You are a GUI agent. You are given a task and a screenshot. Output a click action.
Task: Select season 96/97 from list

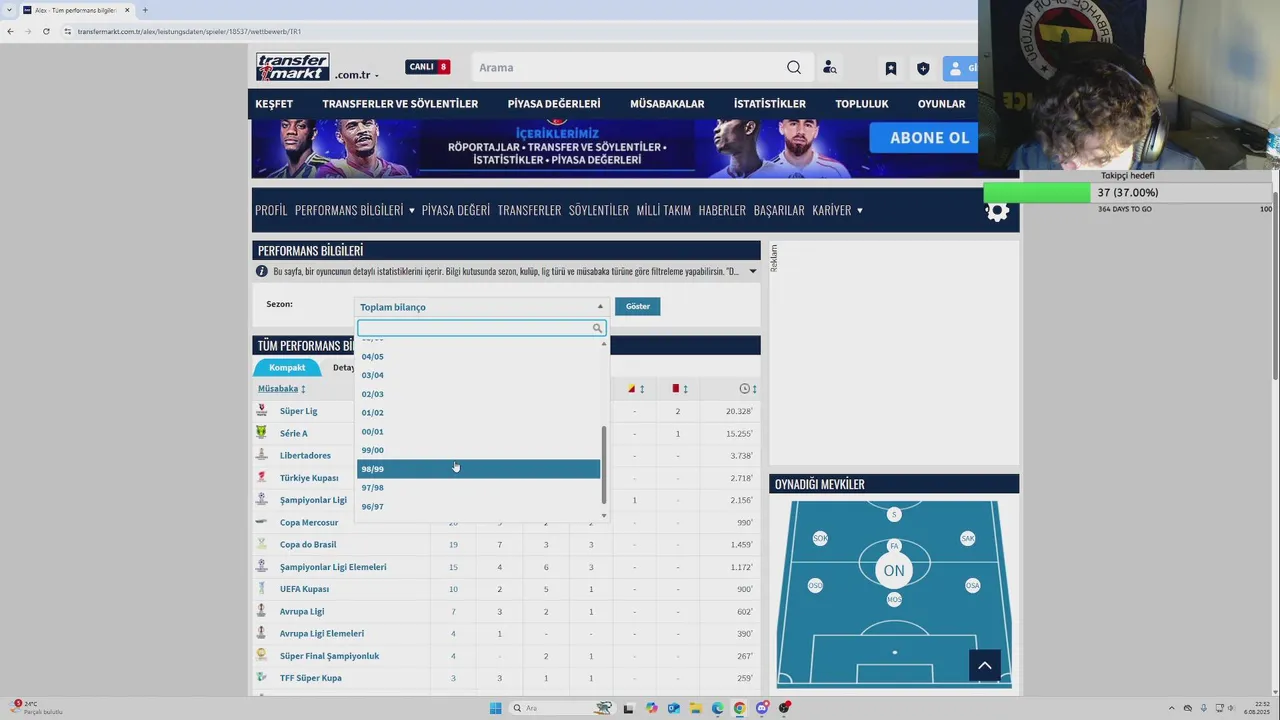pos(478,507)
